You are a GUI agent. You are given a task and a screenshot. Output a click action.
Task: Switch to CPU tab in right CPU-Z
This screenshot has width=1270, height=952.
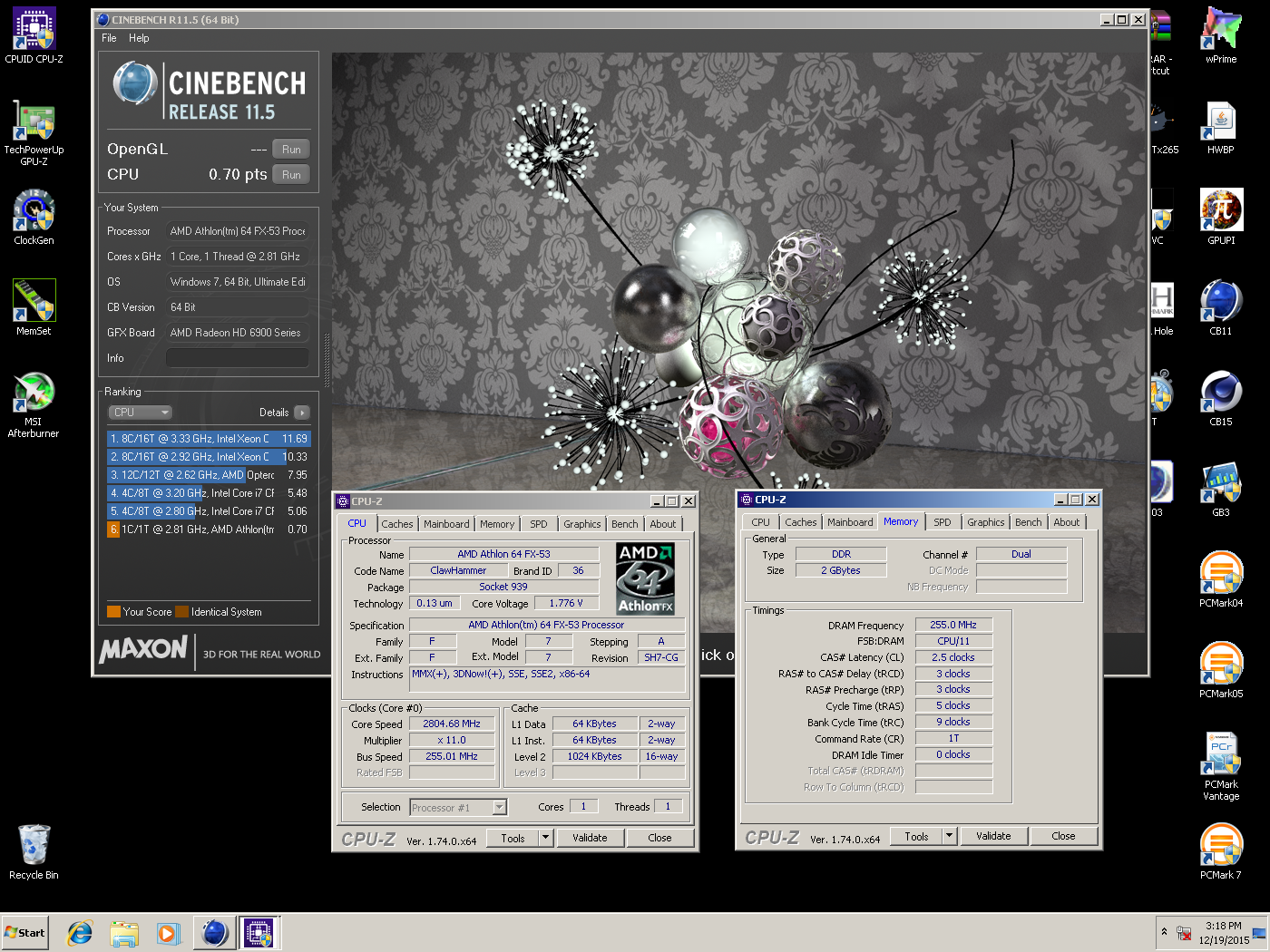click(760, 522)
